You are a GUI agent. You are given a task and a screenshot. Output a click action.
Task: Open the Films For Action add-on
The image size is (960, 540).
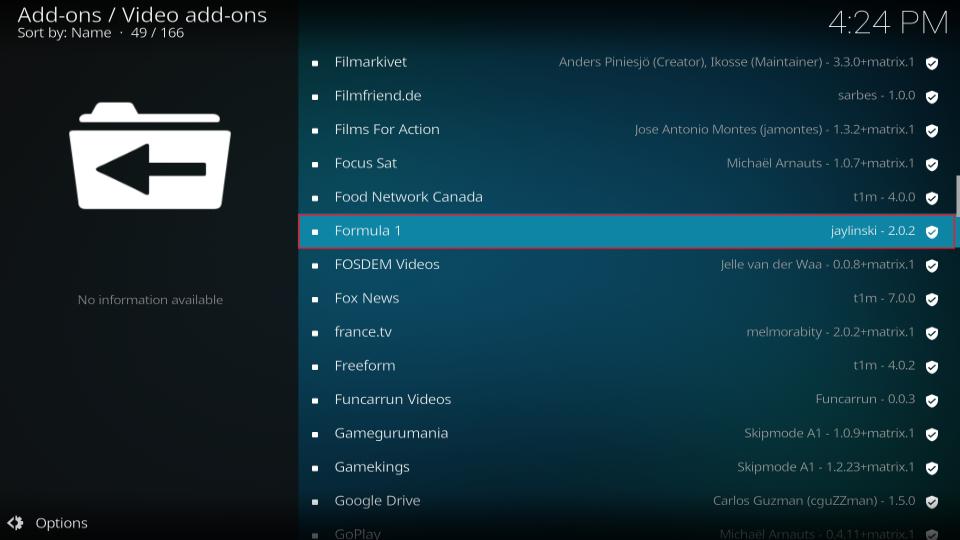(x=626, y=130)
